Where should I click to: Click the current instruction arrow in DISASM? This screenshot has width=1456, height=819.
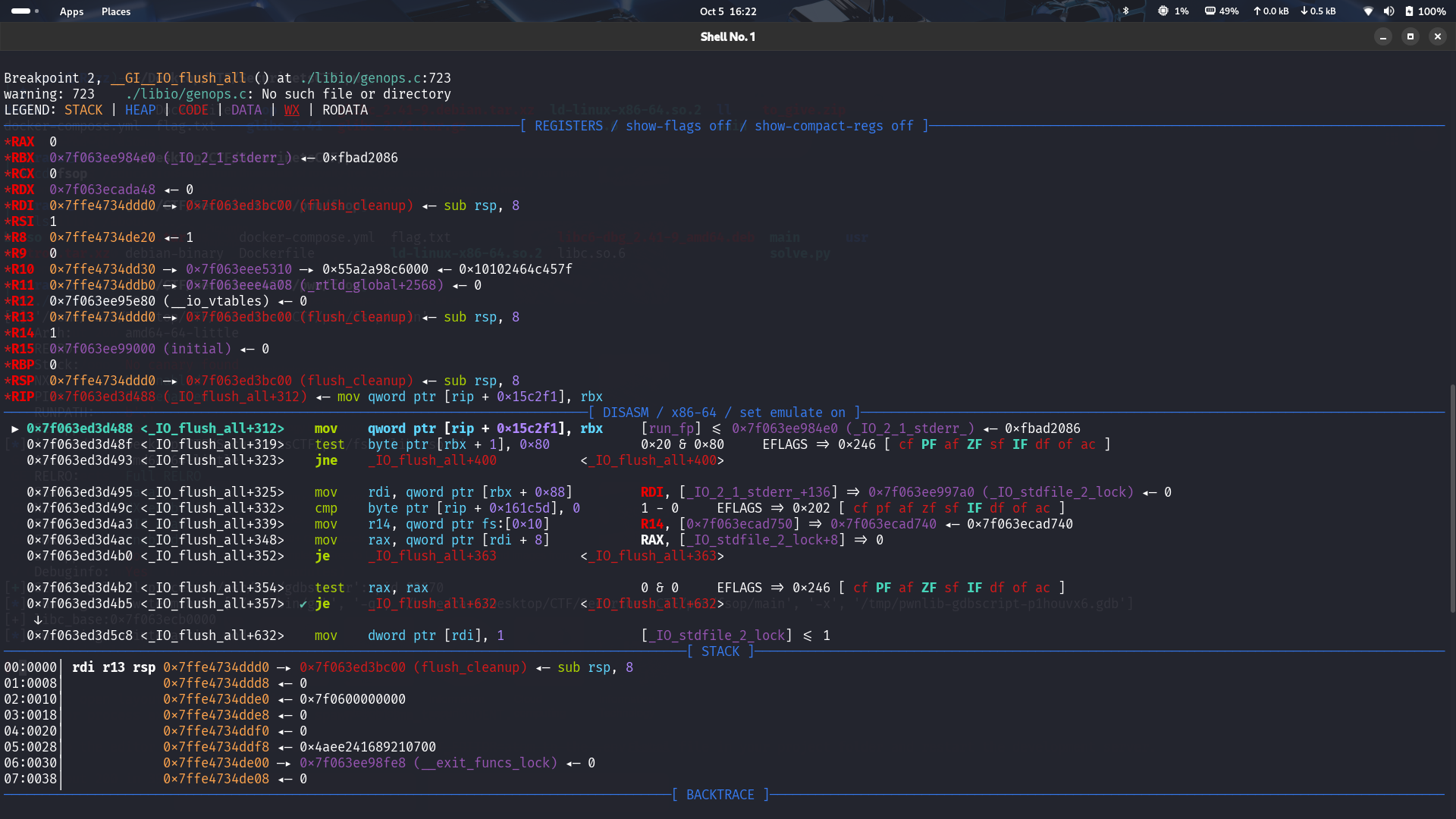(14, 428)
